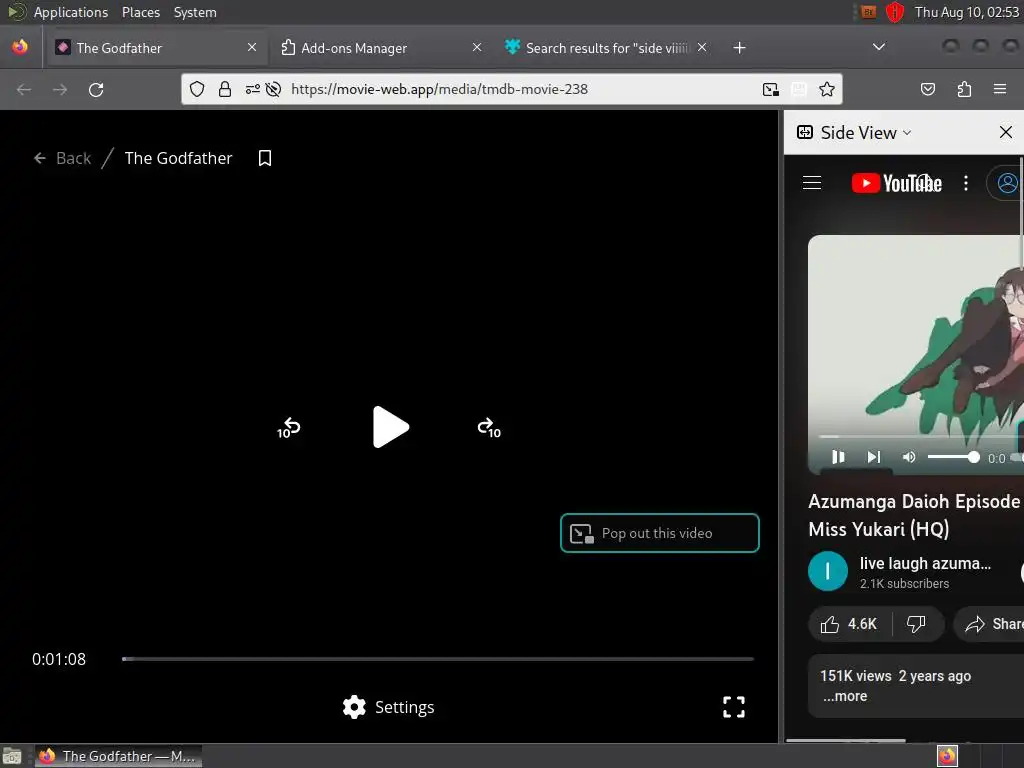Like the Azumanga Daioh video
The width and height of the screenshot is (1024, 768).
point(848,624)
